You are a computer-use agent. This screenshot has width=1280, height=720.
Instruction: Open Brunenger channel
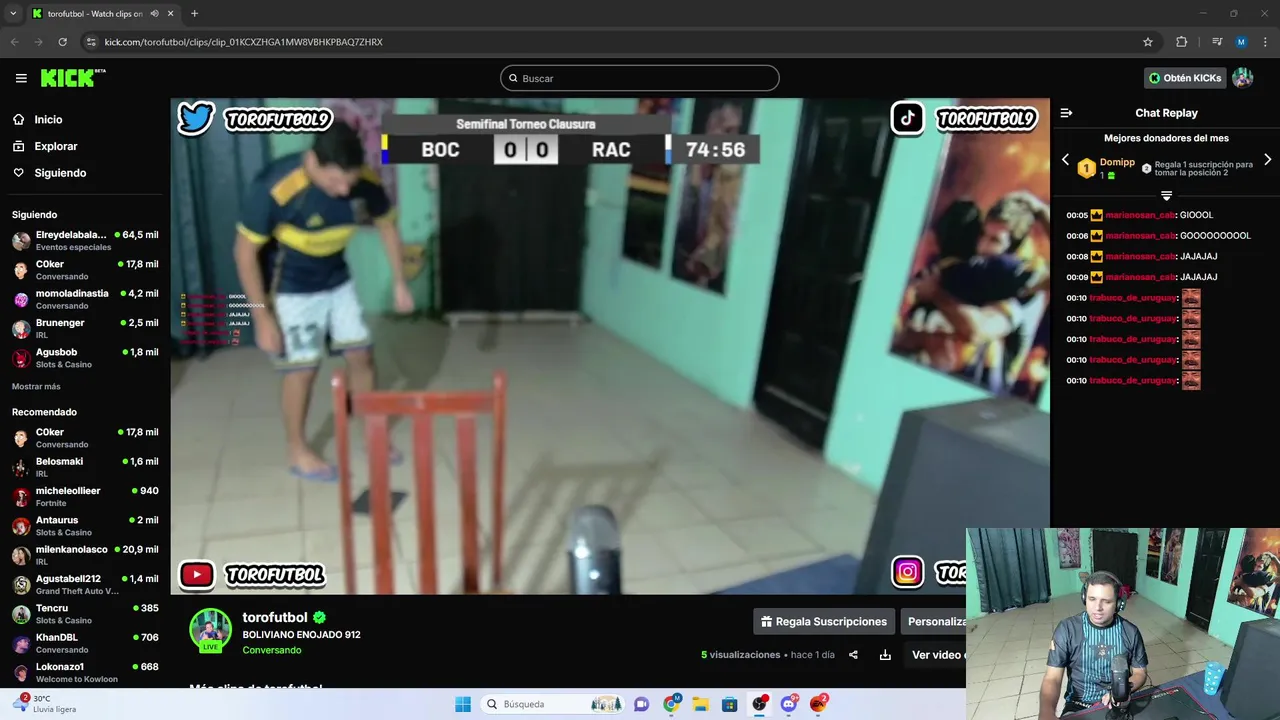(x=85, y=328)
